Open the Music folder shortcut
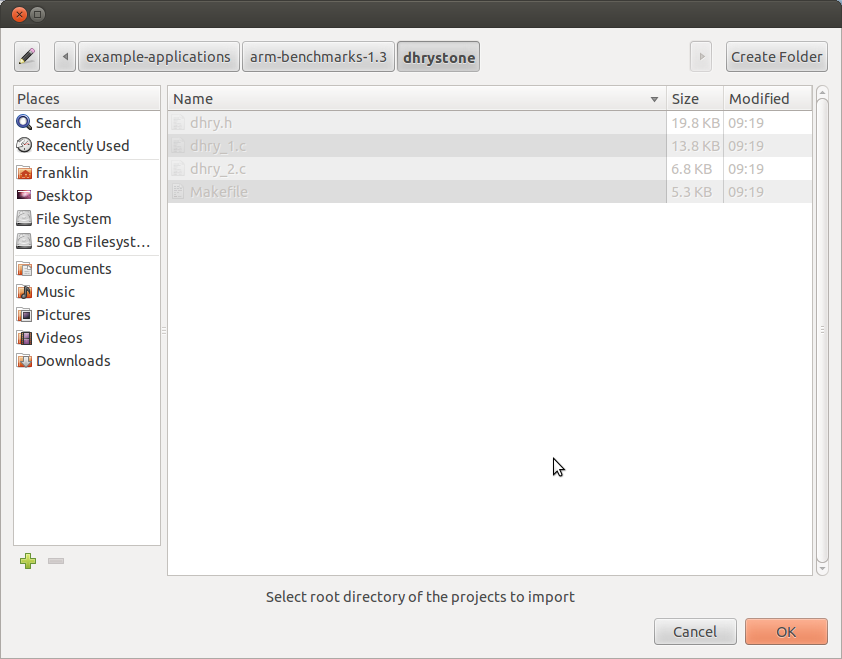This screenshot has height=659, width=842. [x=58, y=291]
